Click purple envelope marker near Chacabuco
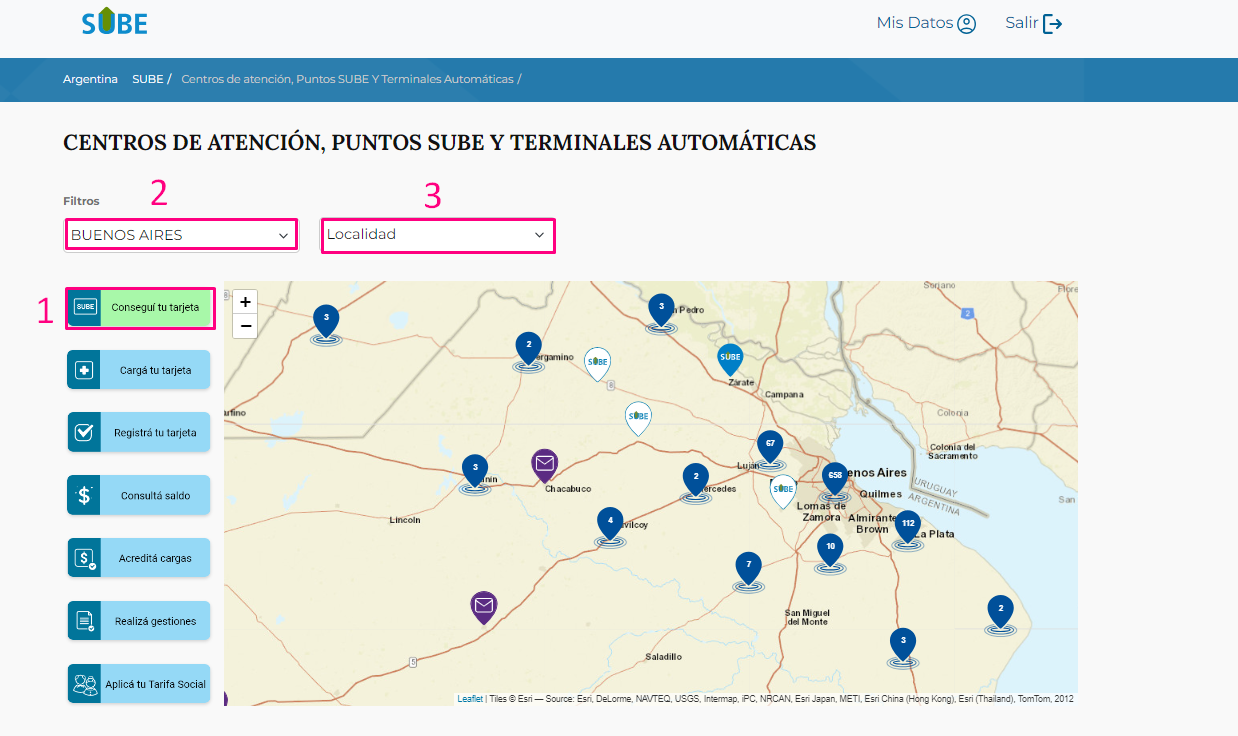 [544, 464]
